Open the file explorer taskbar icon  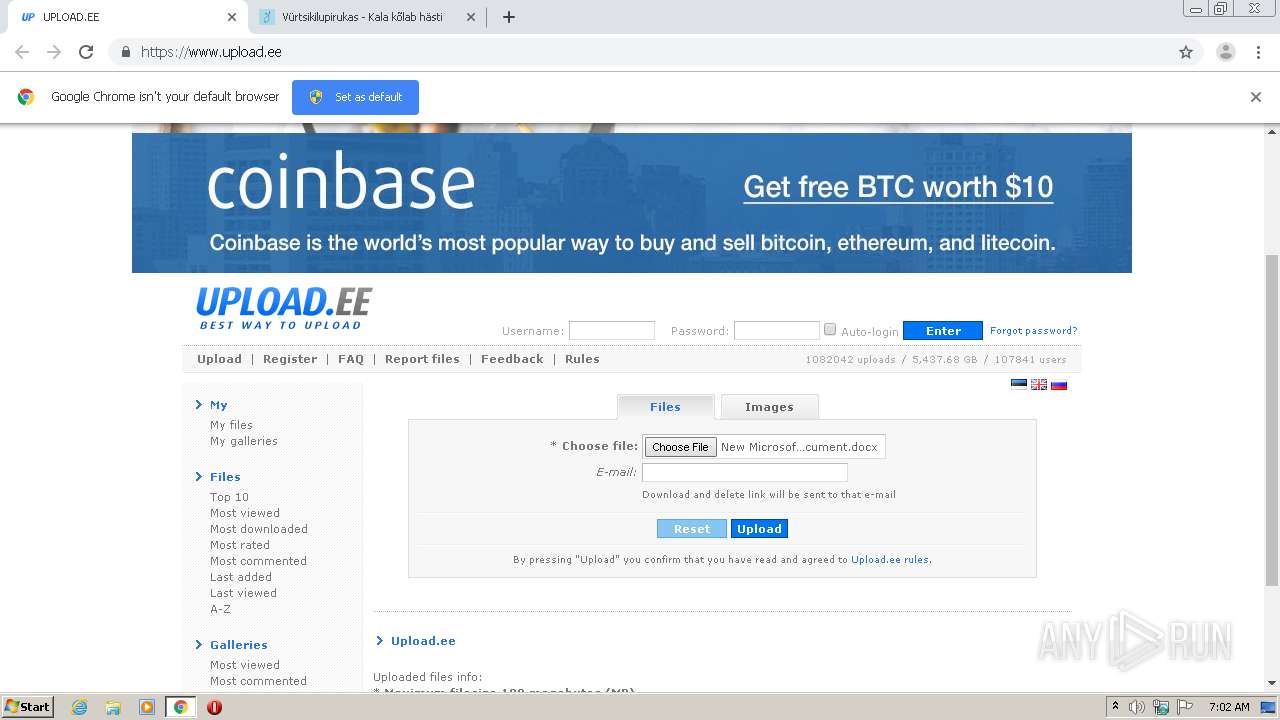coord(113,707)
